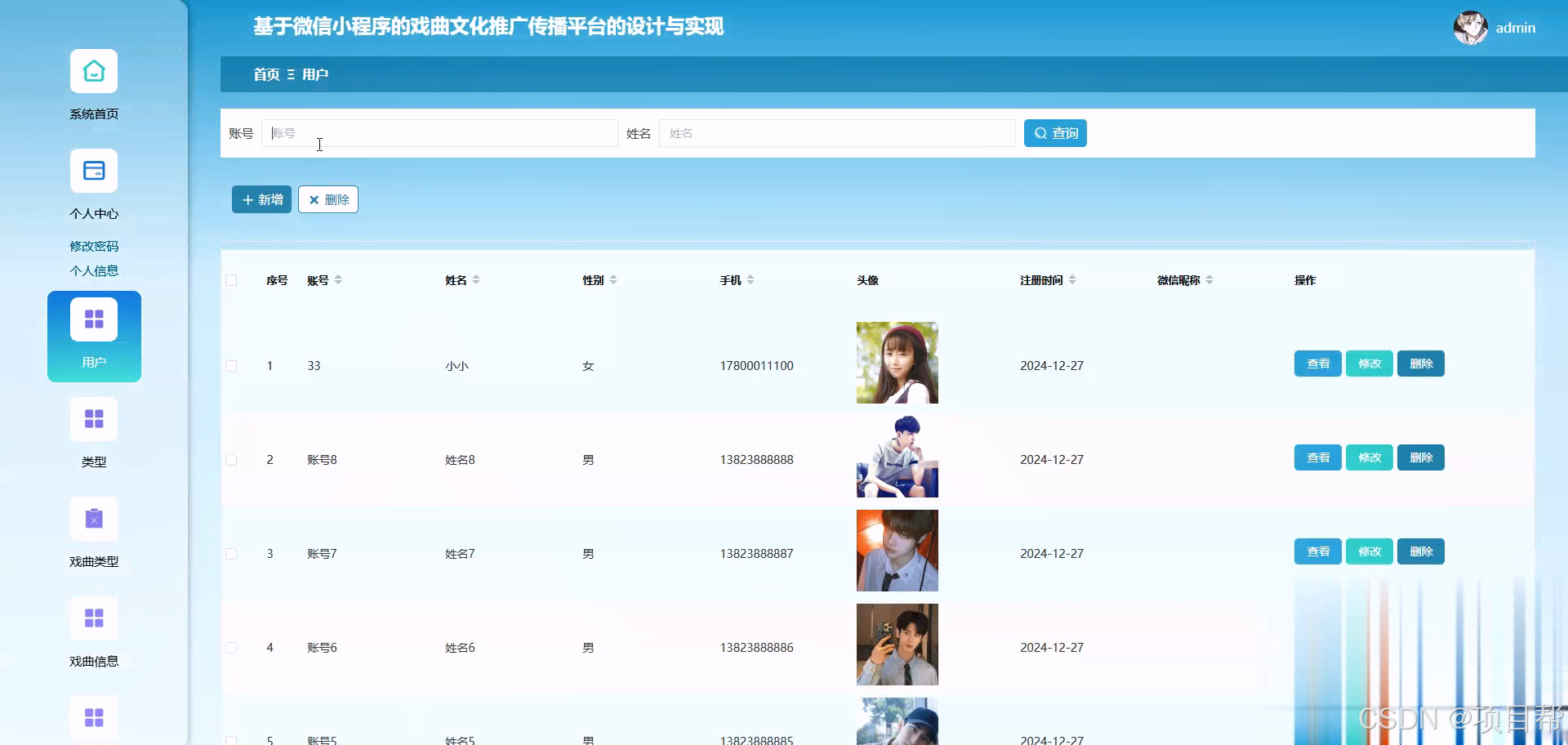The height and width of the screenshot is (745, 1568).
Task: Open 首页 from the breadcrumb bar
Action: point(265,74)
